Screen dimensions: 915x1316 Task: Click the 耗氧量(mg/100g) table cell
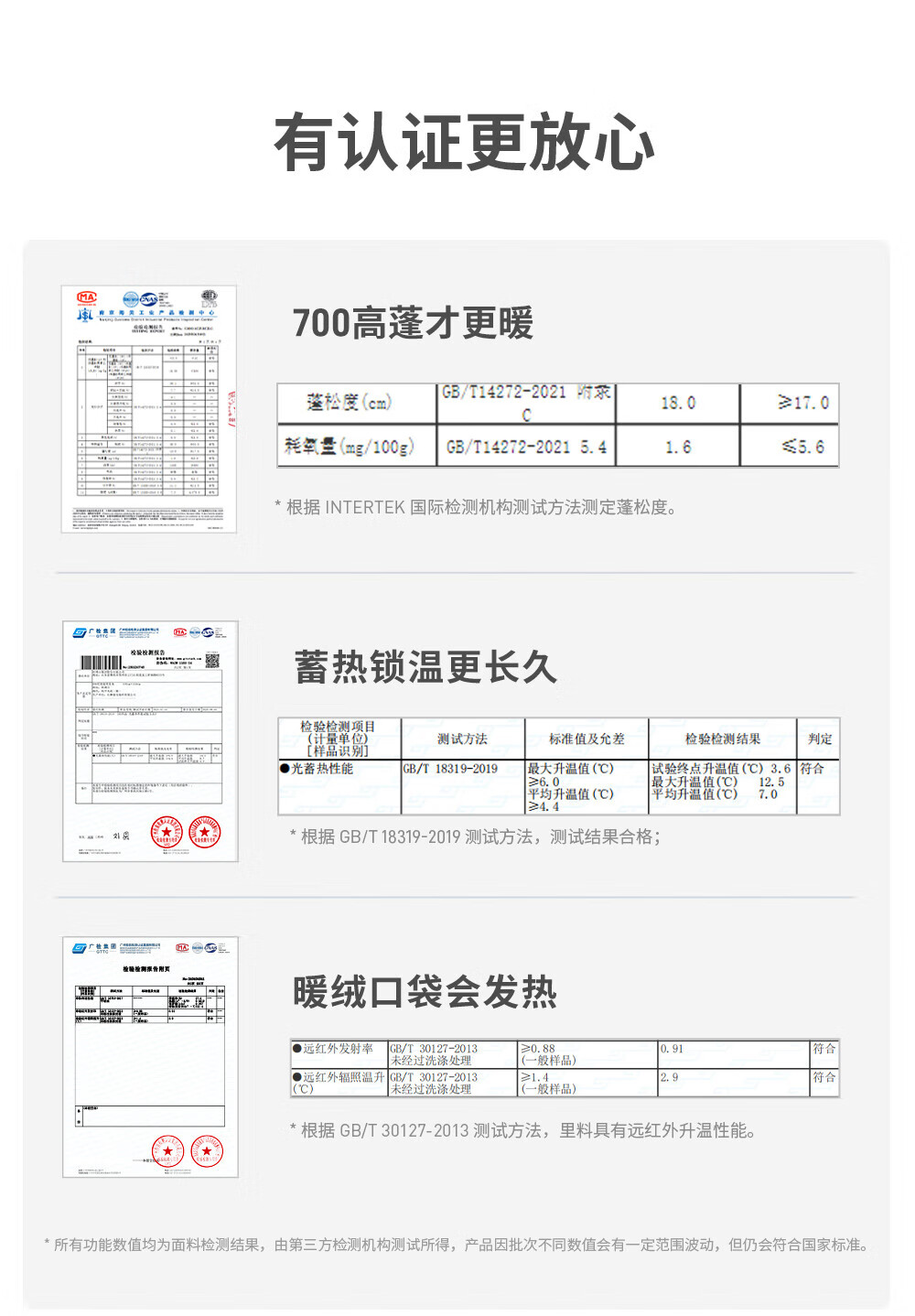[x=350, y=447]
